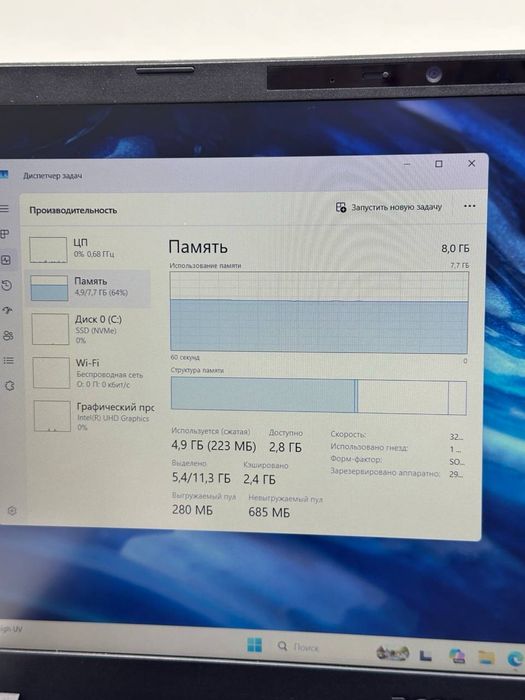
Task: Click the 7,7 ГБ graph maximum label
Action: (x=460, y=265)
